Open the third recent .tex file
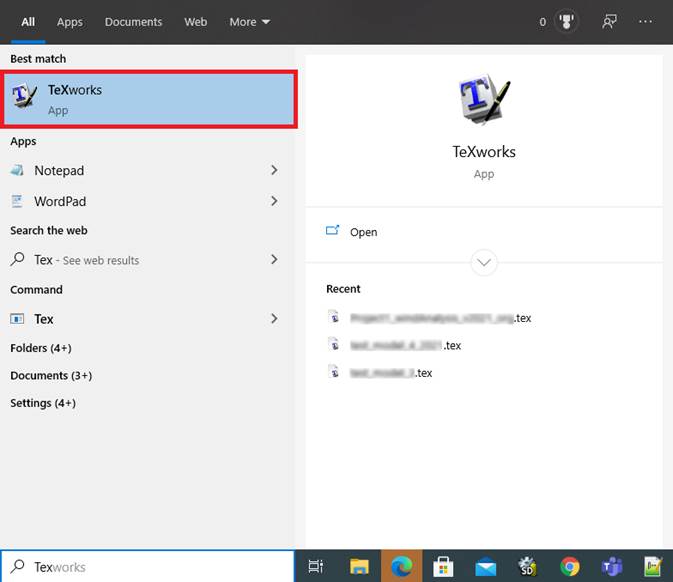The width and height of the screenshot is (673, 582). [x=391, y=373]
